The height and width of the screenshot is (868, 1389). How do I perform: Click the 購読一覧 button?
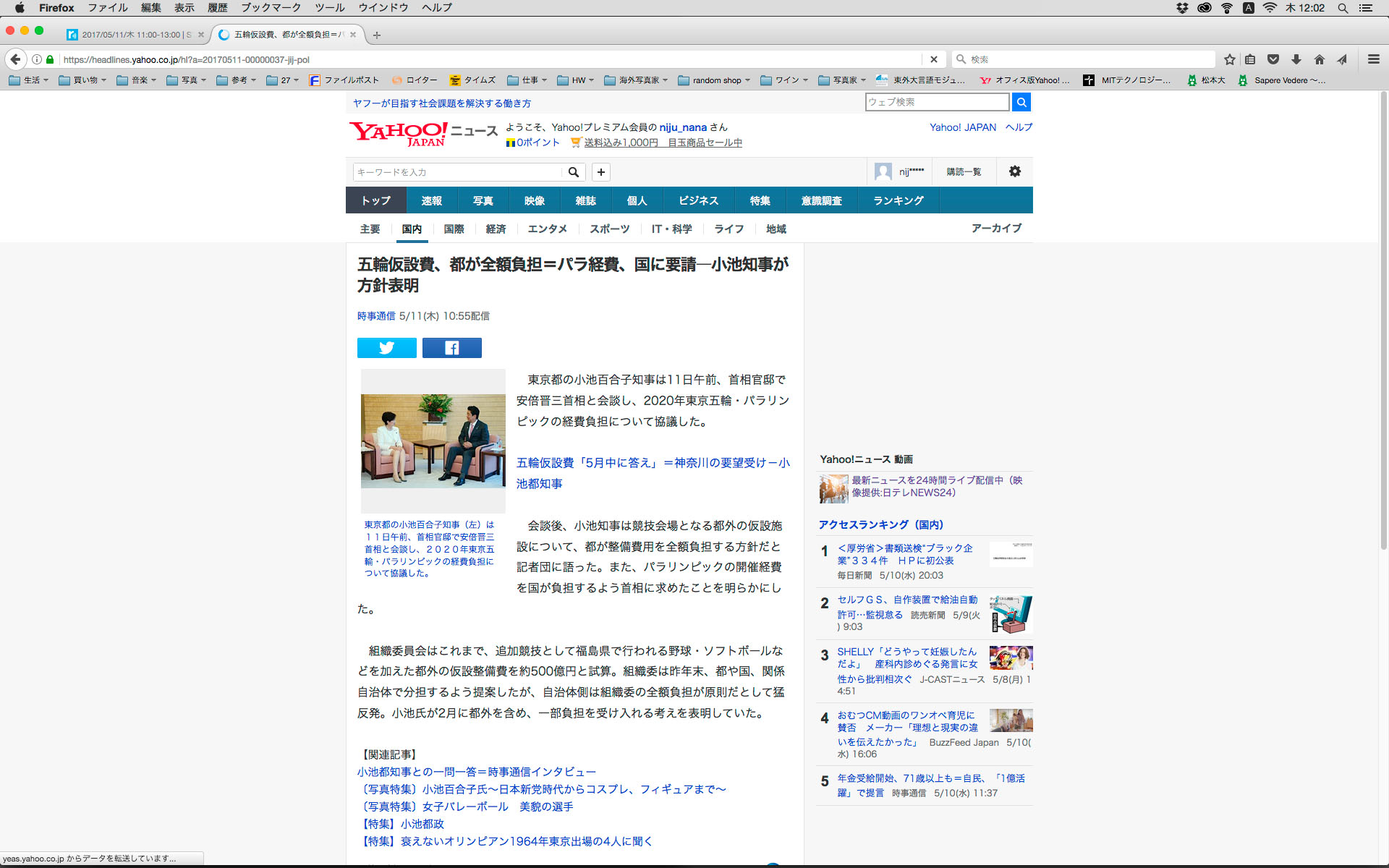click(x=964, y=172)
